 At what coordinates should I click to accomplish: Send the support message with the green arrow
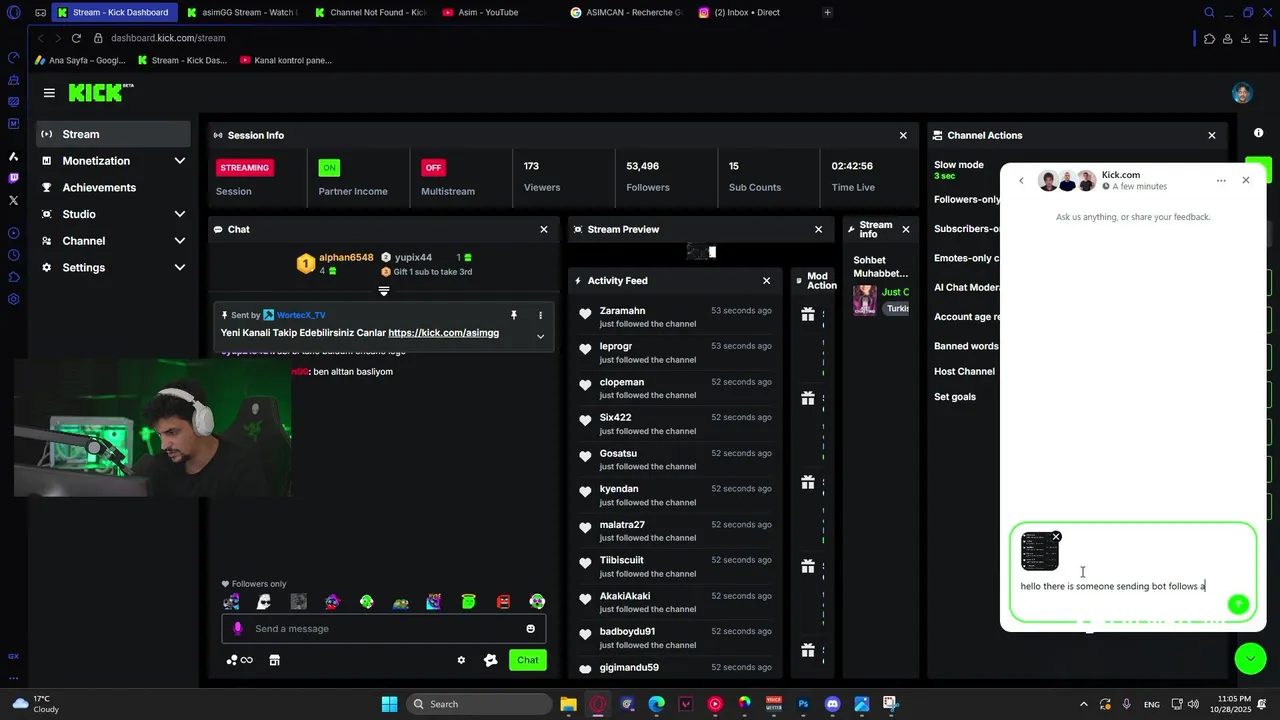click(1238, 604)
